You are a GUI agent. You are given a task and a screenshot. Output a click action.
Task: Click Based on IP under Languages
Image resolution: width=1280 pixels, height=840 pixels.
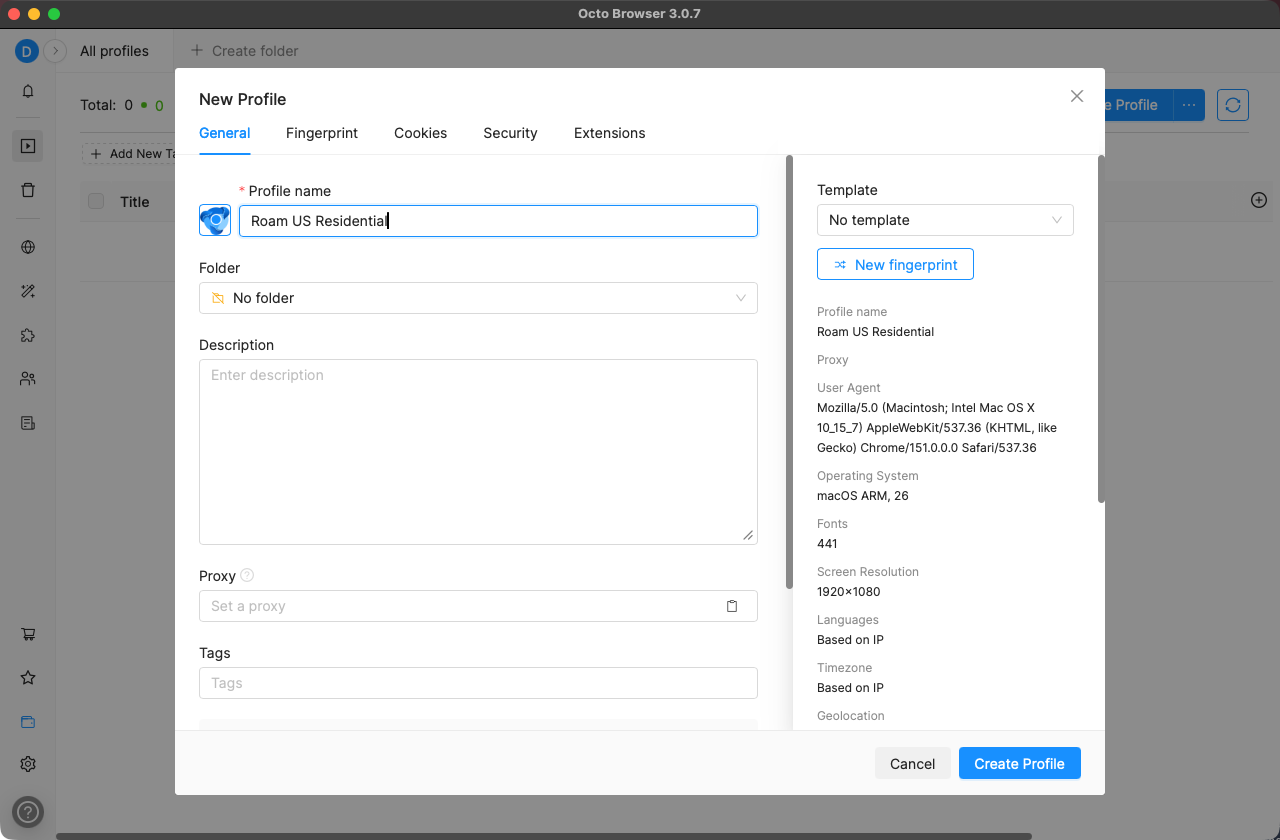point(850,640)
